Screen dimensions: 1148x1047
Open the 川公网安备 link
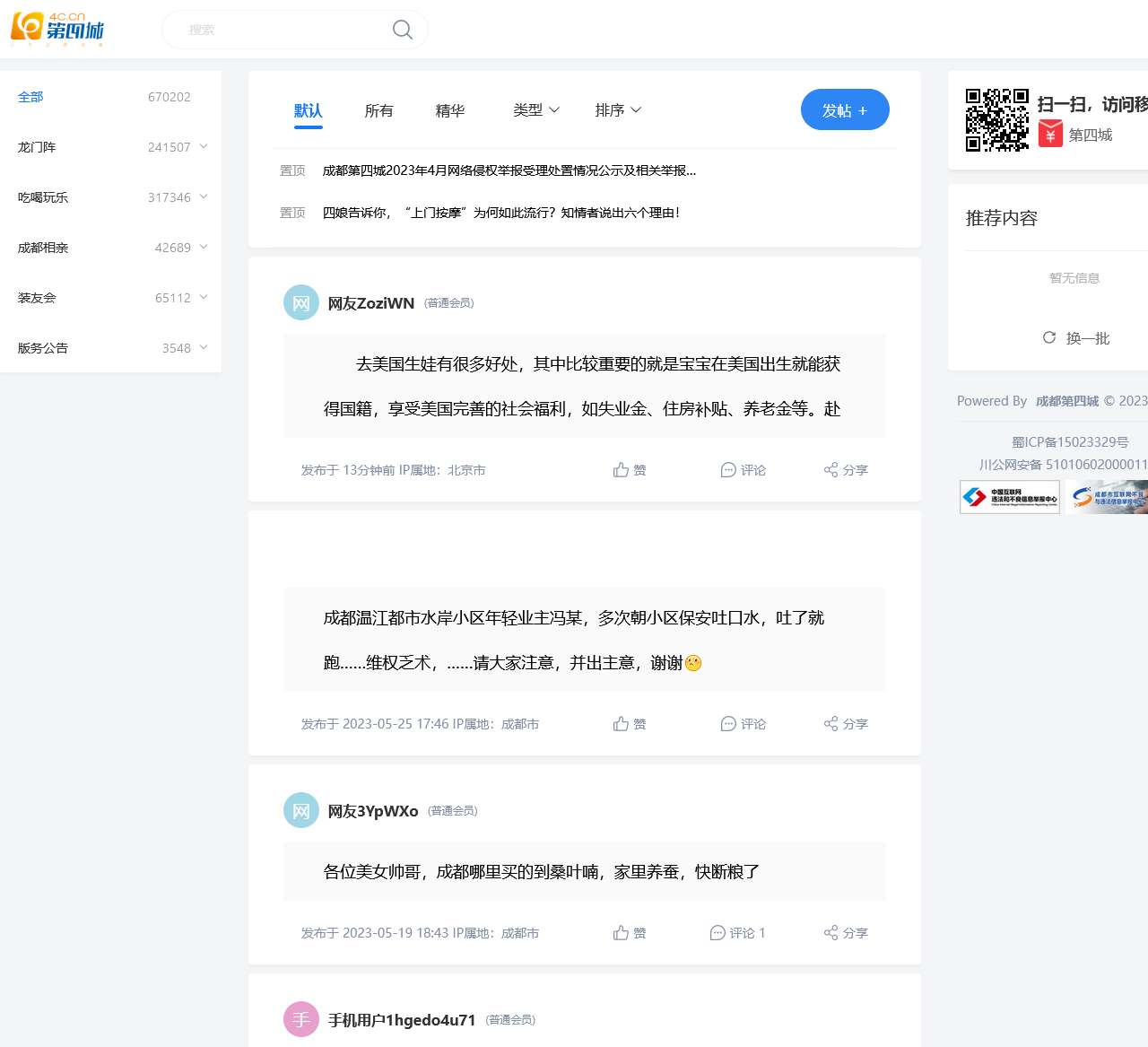coord(1064,465)
